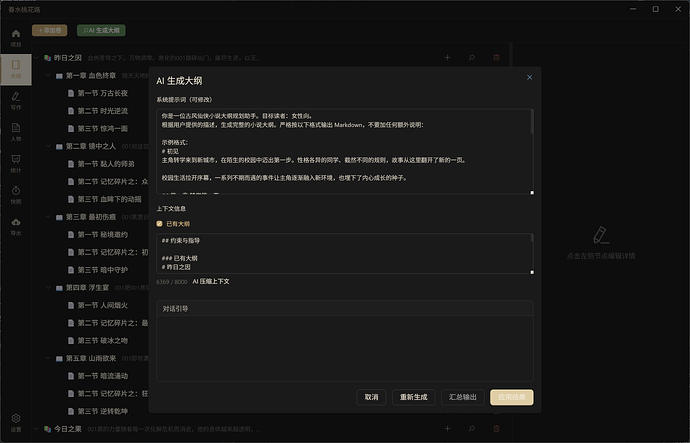Select 第一节 秘境邀约 in the tree
Screen dimensions: 690x443
click(103, 234)
